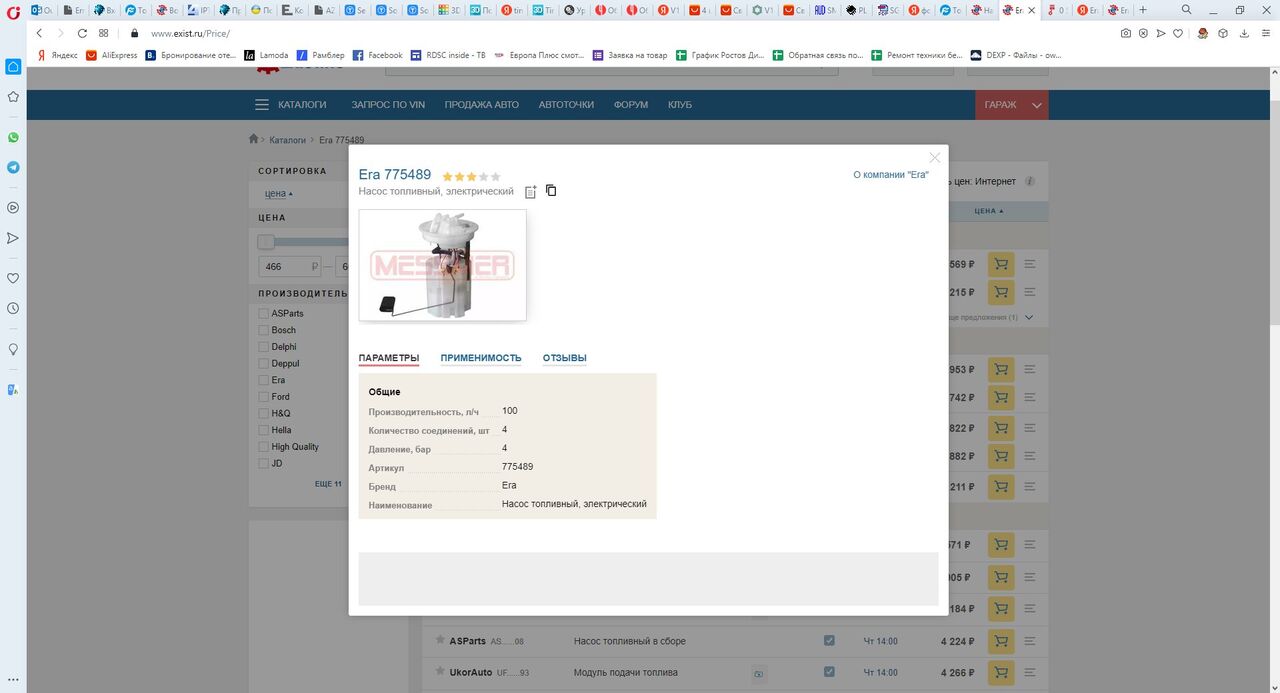The image size is (1280, 693).
Task: Open browser speed dial grid icon
Action: click(104, 33)
